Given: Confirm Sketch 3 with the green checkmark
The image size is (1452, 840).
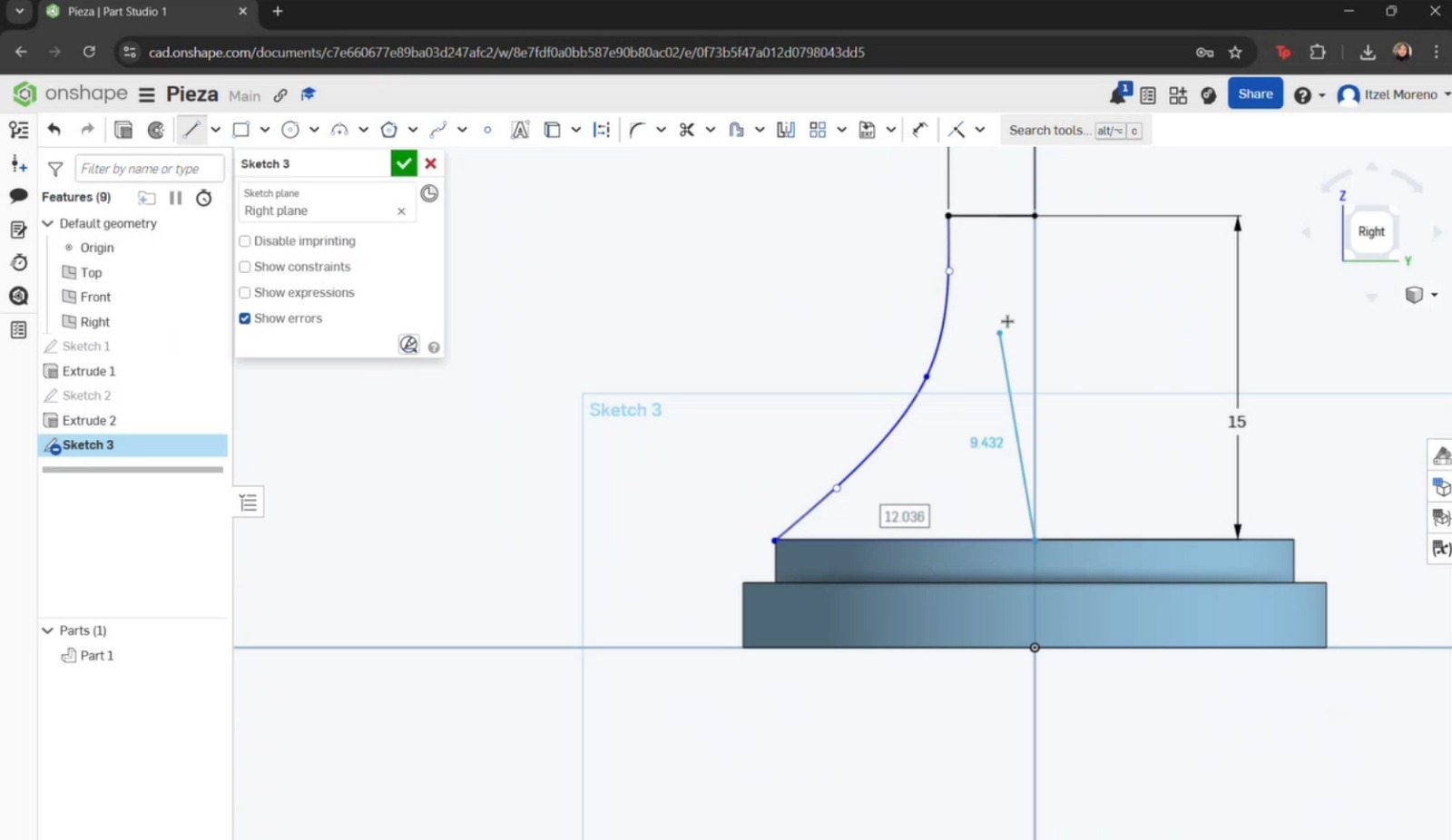Looking at the screenshot, I should (404, 163).
